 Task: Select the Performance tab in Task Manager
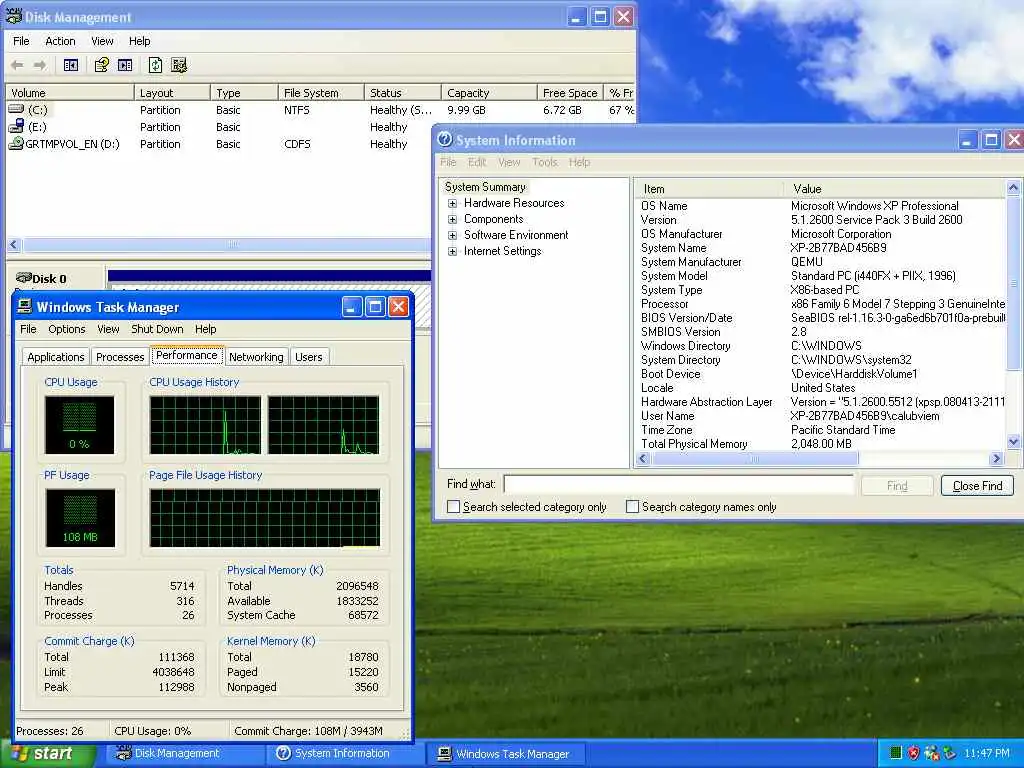pos(187,355)
